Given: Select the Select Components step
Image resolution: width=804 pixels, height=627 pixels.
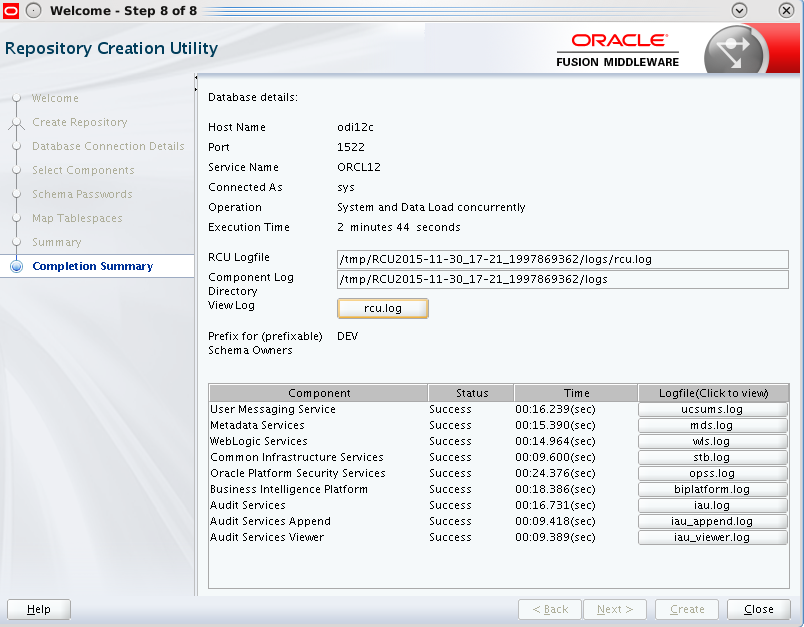Looking at the screenshot, I should (x=83, y=170).
